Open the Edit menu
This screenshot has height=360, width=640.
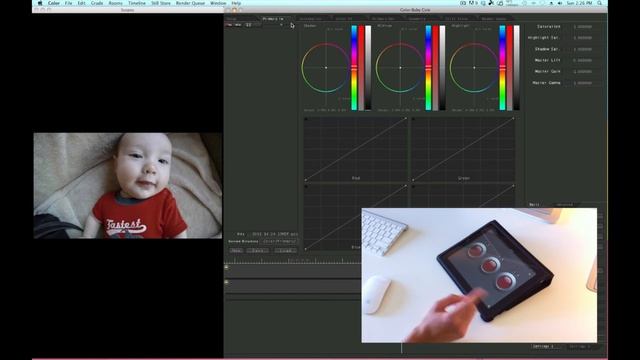coord(81,3)
